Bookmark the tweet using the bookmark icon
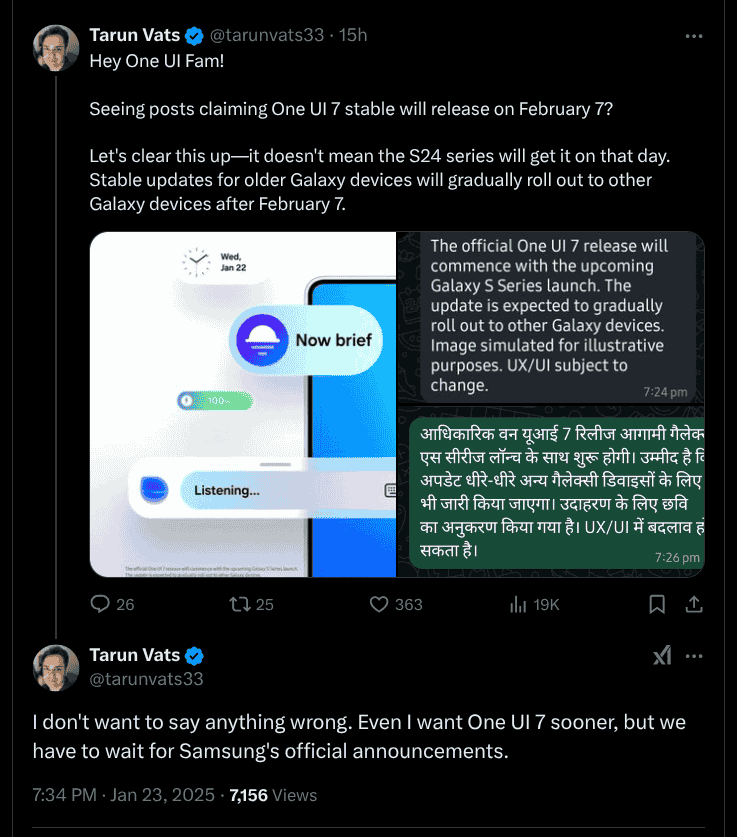Viewport: 737px width, 837px height. point(657,604)
